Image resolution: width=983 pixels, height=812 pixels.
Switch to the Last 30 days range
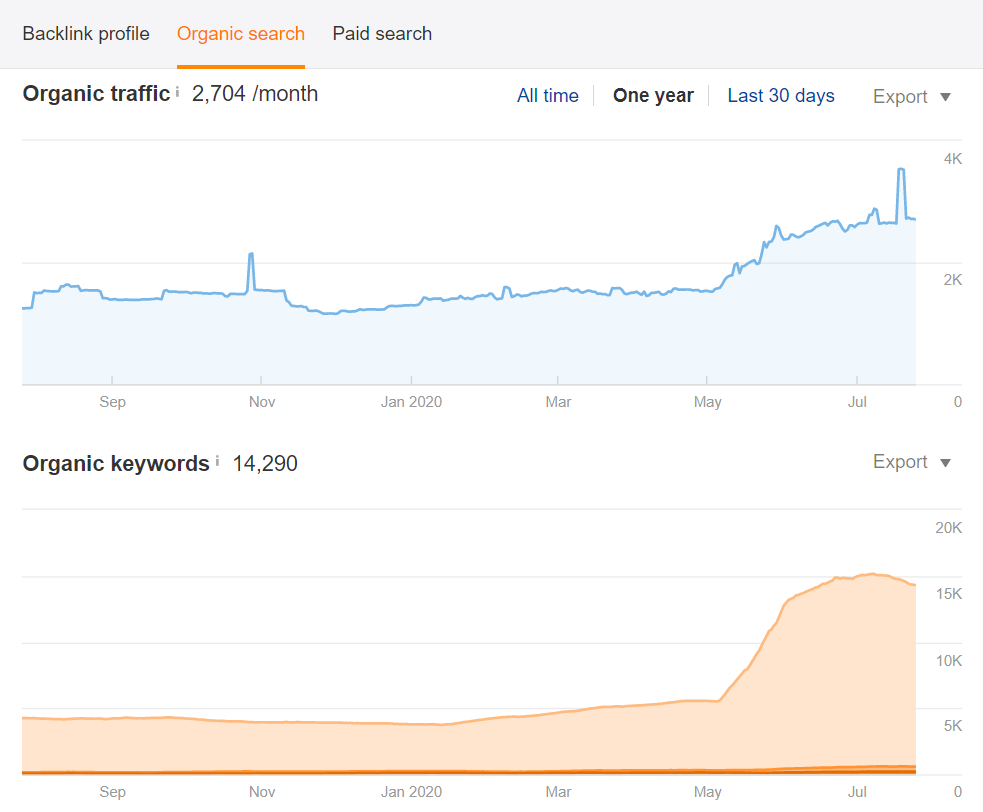click(x=781, y=95)
